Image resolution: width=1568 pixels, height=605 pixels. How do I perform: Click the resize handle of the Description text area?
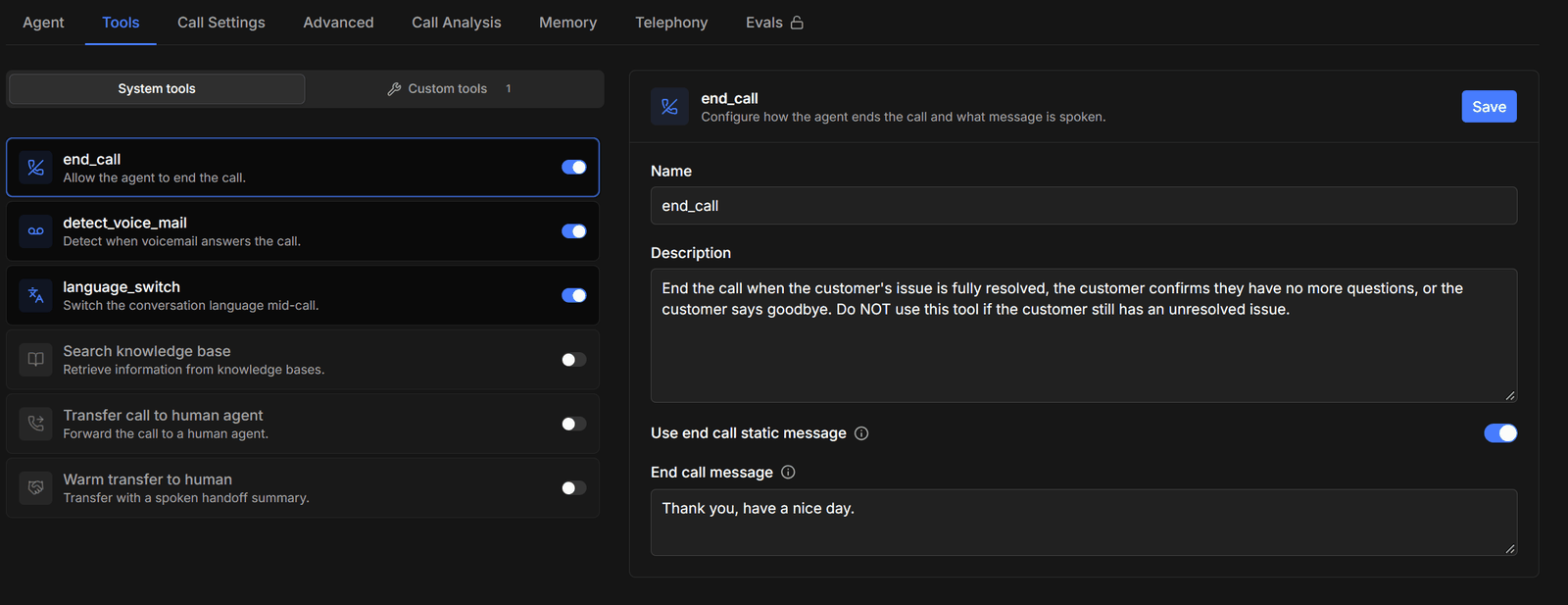[x=1510, y=395]
